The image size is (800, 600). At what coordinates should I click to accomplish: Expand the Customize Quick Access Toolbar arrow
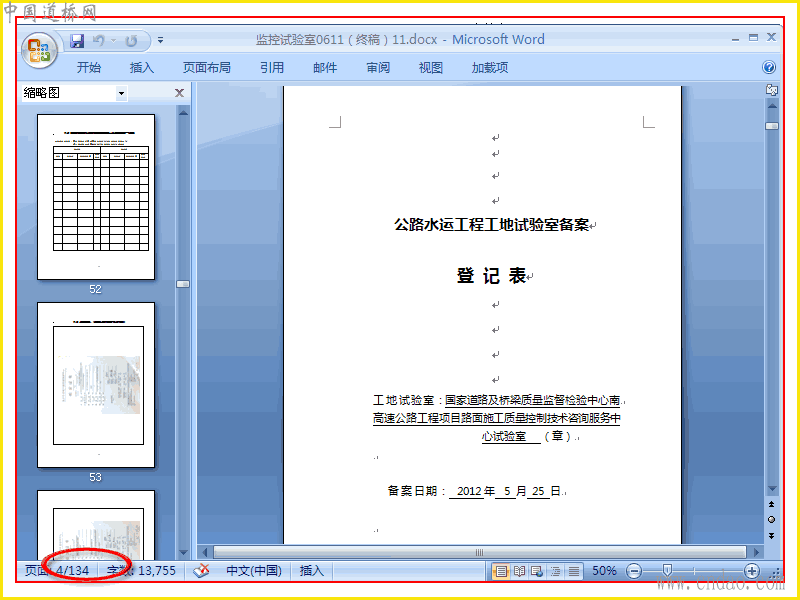(x=160, y=40)
